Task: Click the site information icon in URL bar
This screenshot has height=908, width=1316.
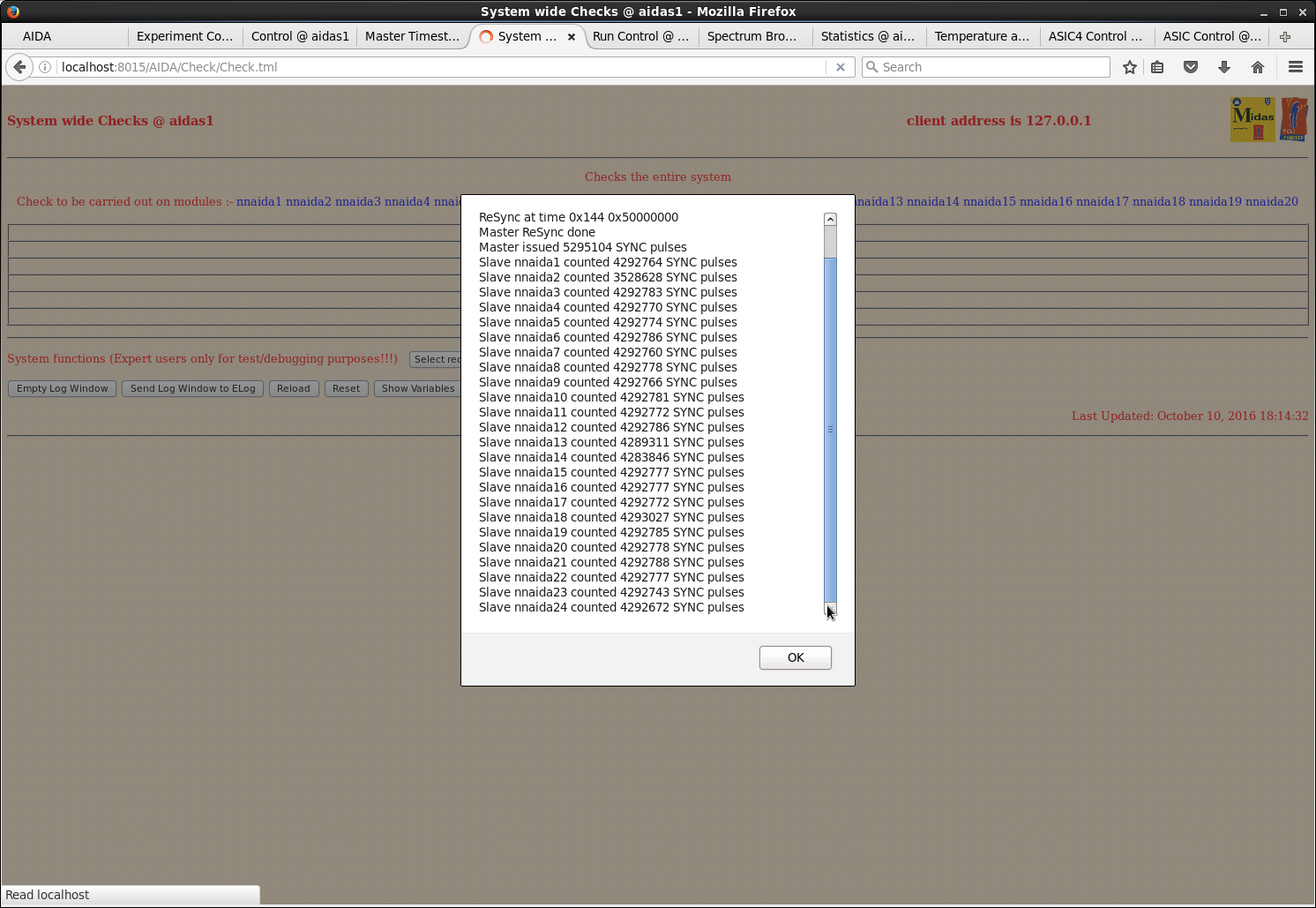Action: click(45, 67)
